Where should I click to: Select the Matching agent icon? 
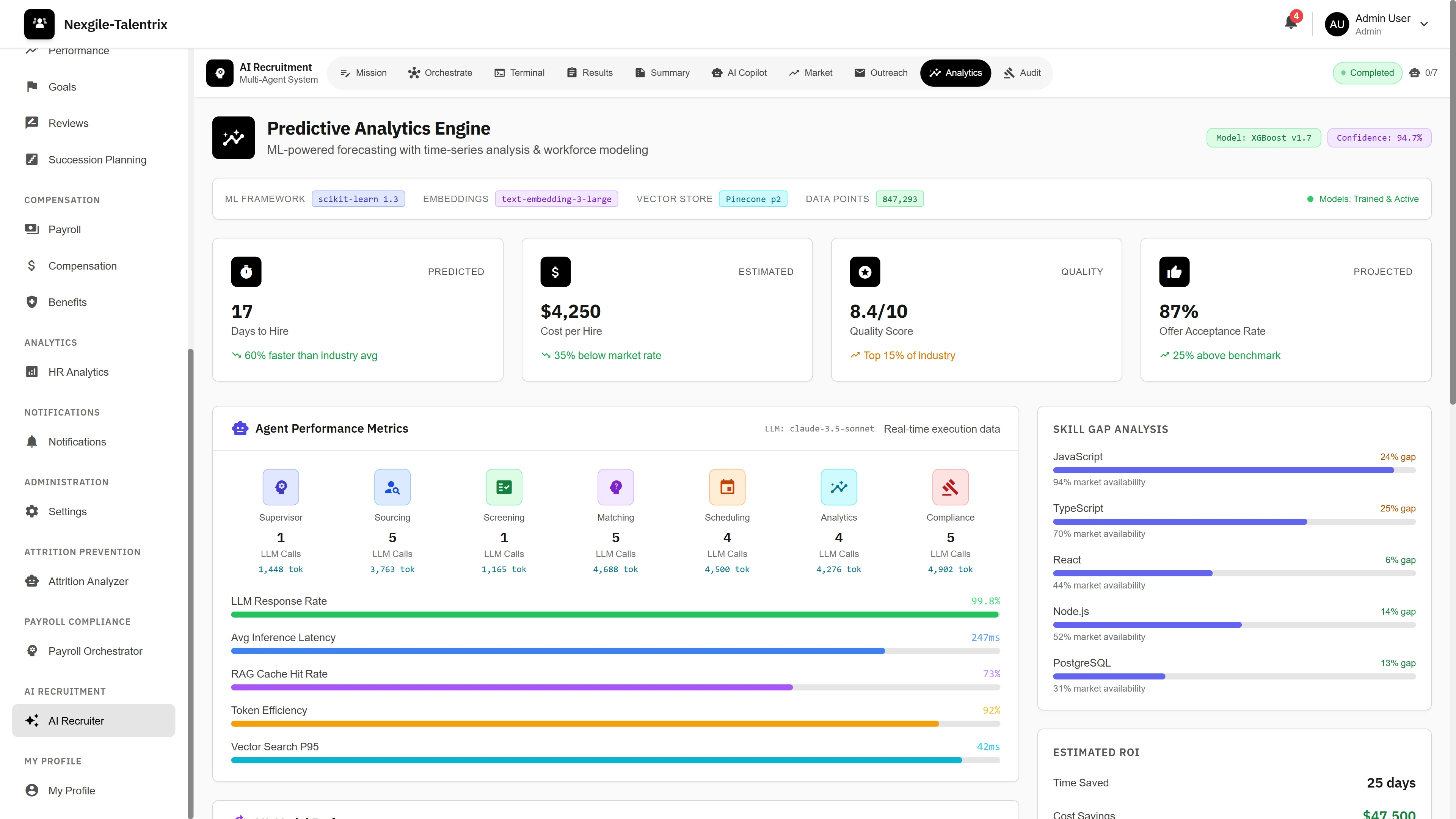click(x=615, y=486)
